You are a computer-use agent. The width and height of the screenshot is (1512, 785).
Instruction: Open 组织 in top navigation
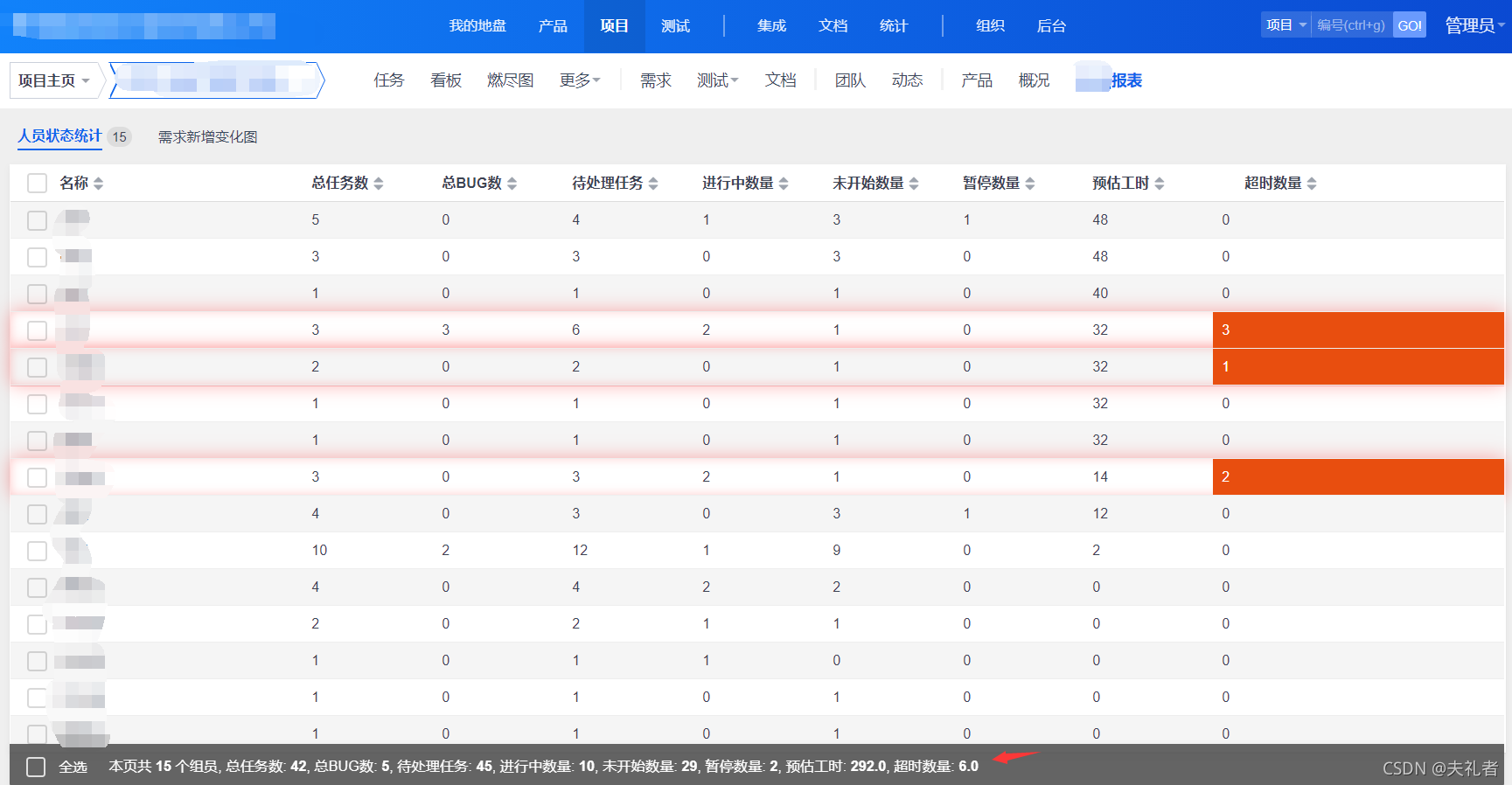[990, 26]
